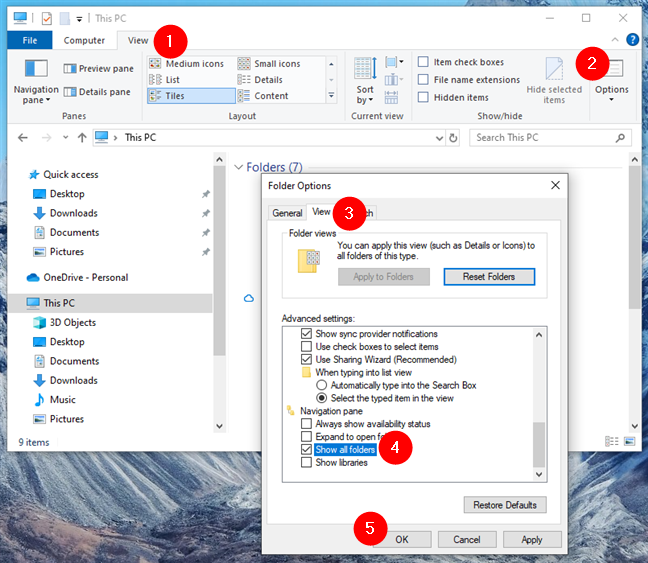Select Automatically type into the Search Box
The image size is (648, 563).
coord(322,385)
